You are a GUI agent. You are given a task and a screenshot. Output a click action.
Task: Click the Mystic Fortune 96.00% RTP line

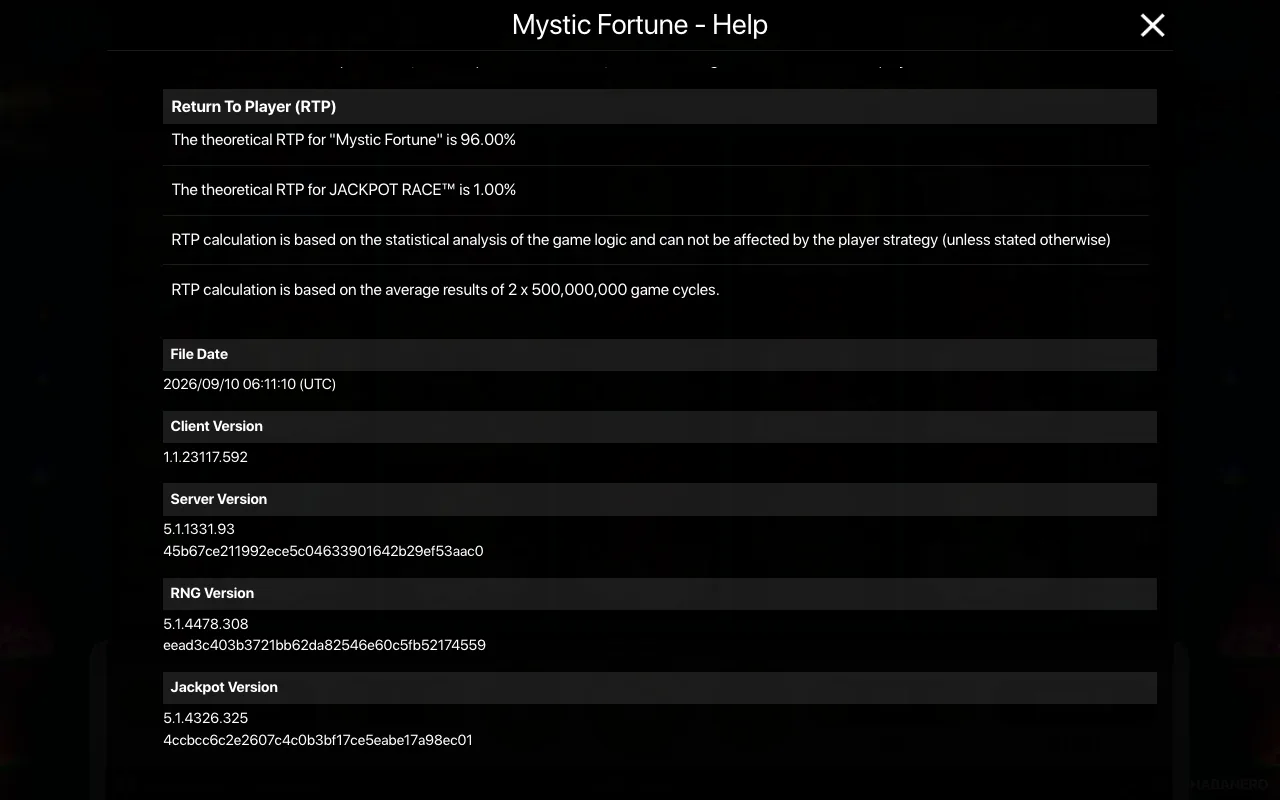coord(343,140)
